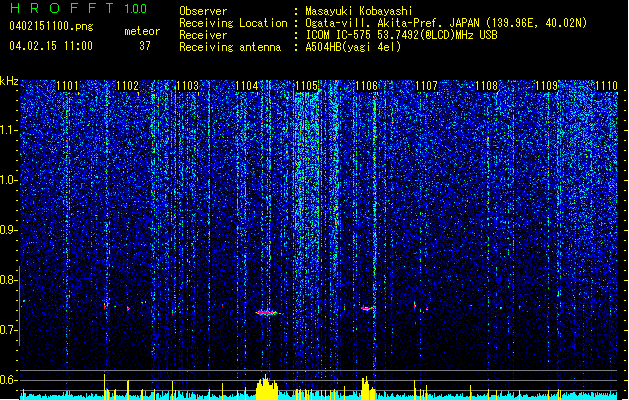
Task: Select the version number 1.0.0
Action: click(x=135, y=9)
